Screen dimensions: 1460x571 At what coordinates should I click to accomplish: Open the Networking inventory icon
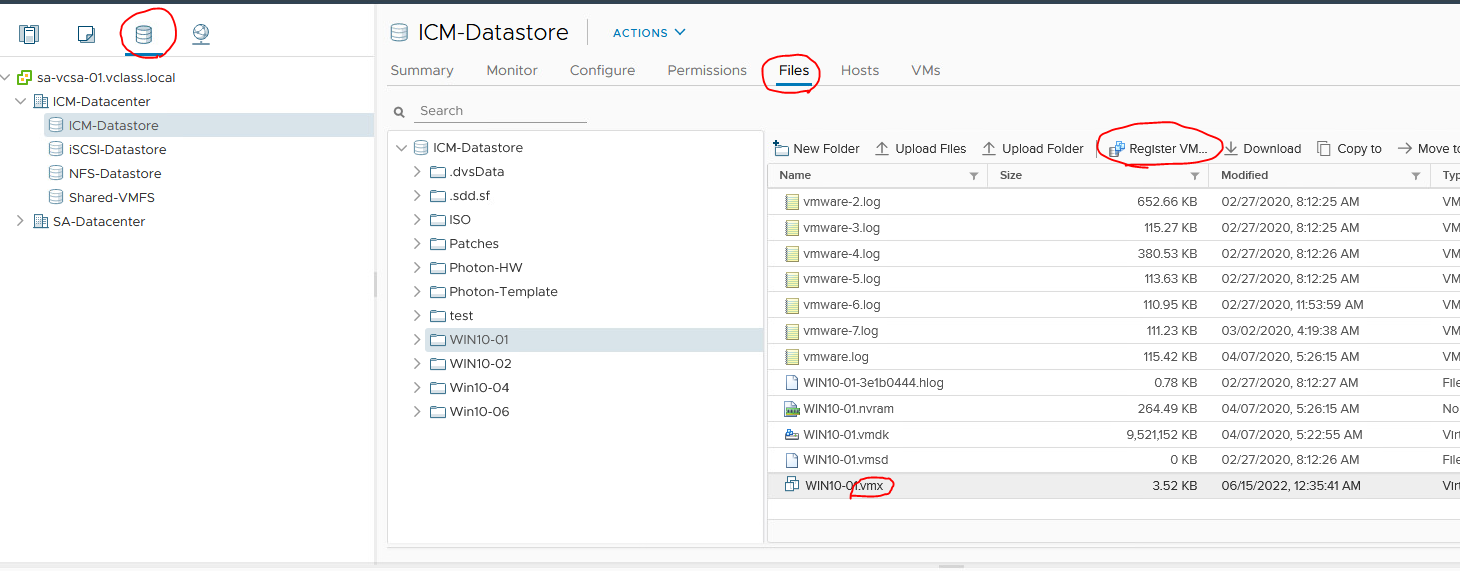(201, 34)
